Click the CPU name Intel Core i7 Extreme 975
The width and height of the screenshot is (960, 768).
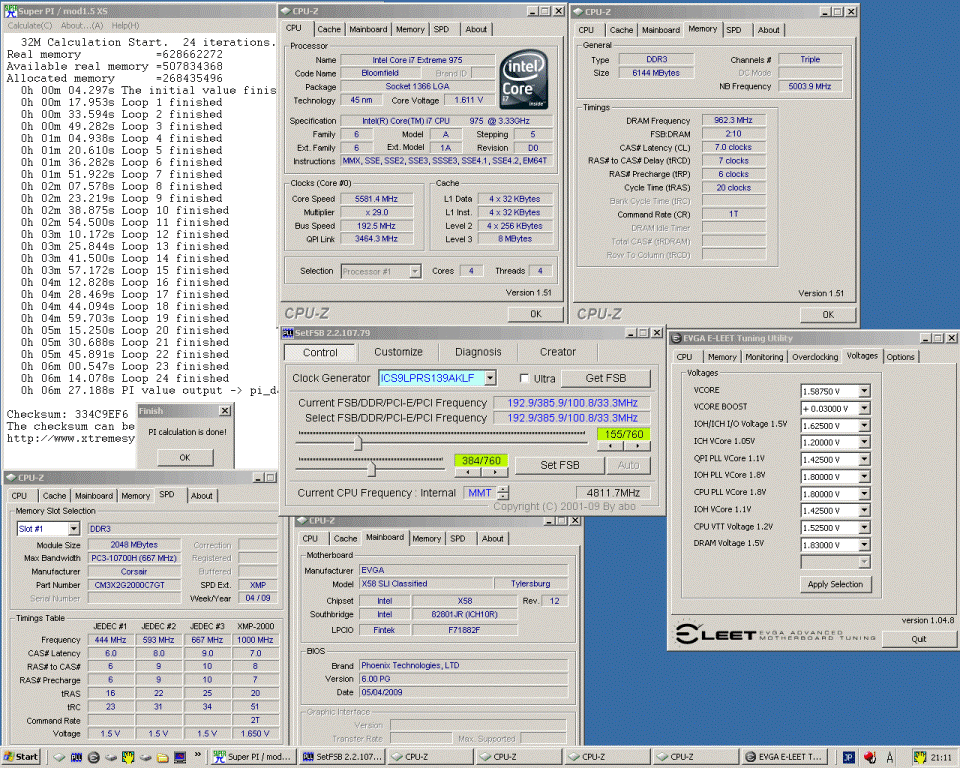(417, 60)
